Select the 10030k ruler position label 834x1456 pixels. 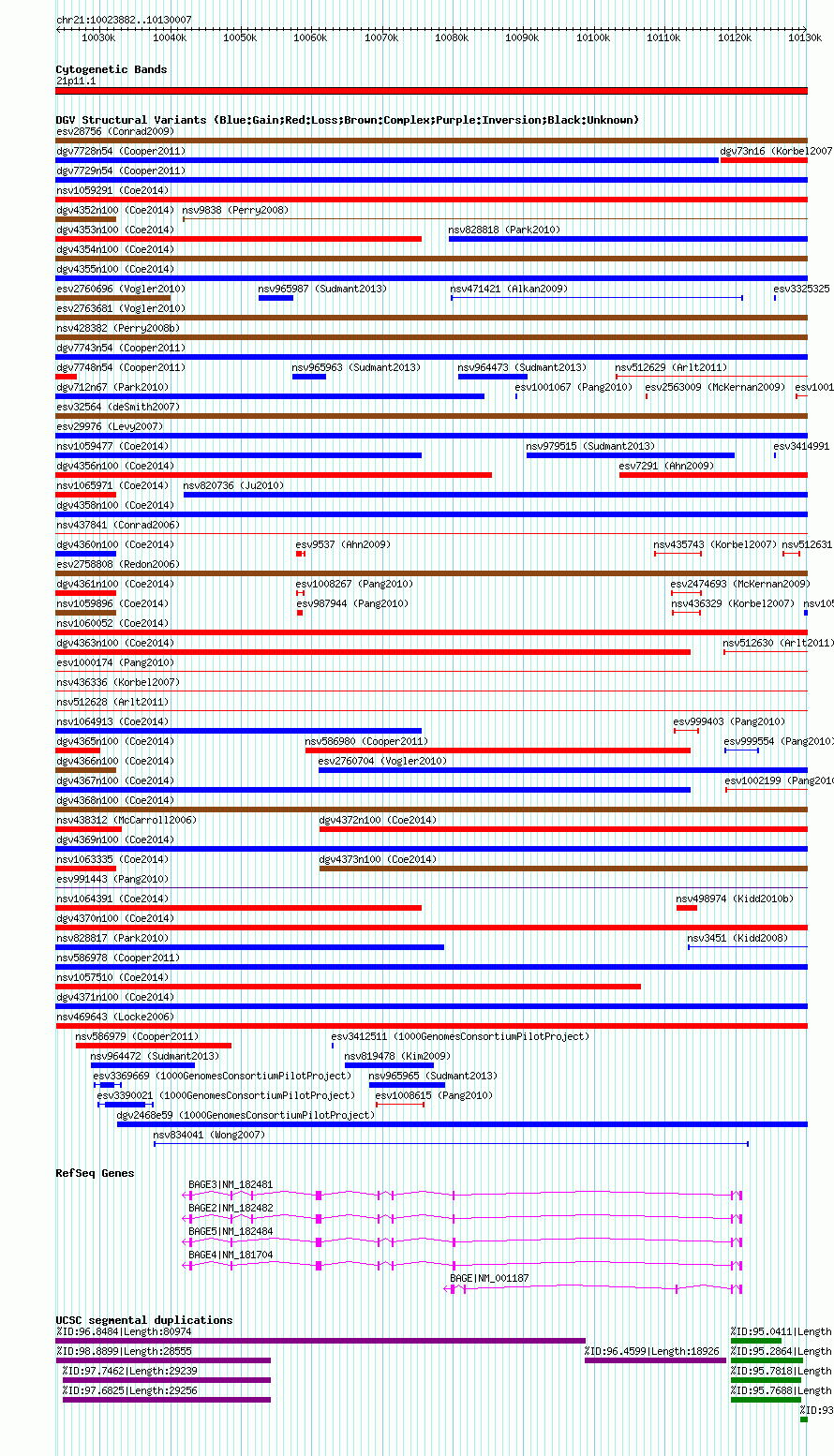click(x=98, y=38)
